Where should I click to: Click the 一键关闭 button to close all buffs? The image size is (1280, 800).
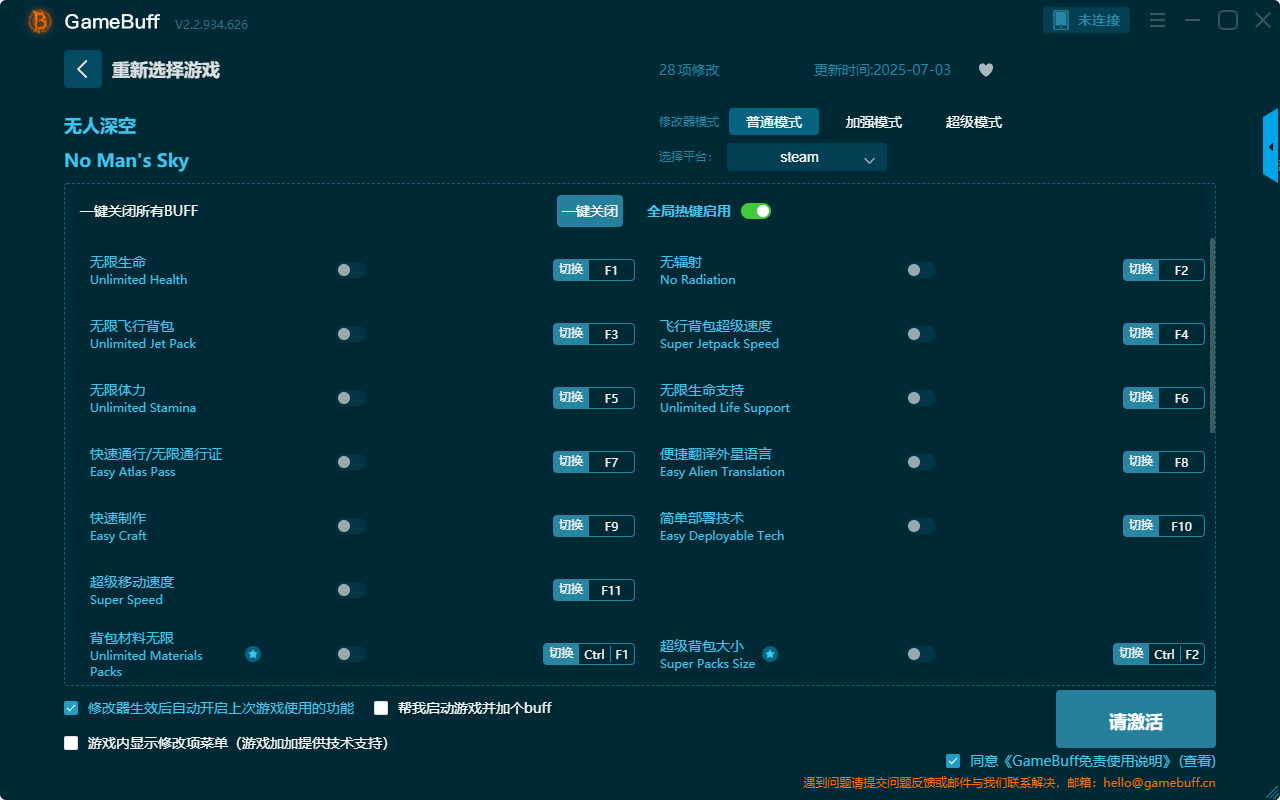click(x=589, y=211)
